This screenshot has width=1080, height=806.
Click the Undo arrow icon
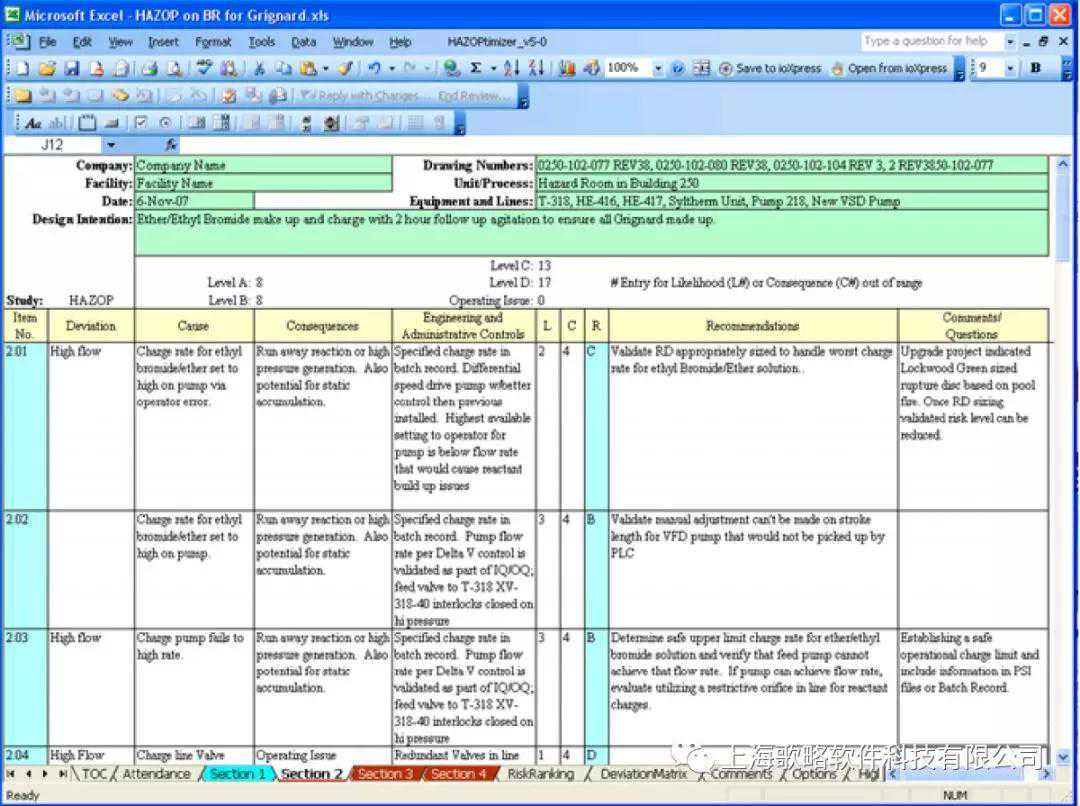click(373, 69)
